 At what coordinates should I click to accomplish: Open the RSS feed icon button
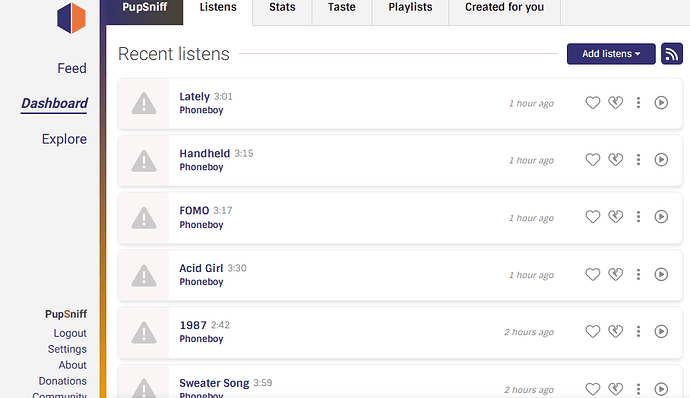pos(672,54)
